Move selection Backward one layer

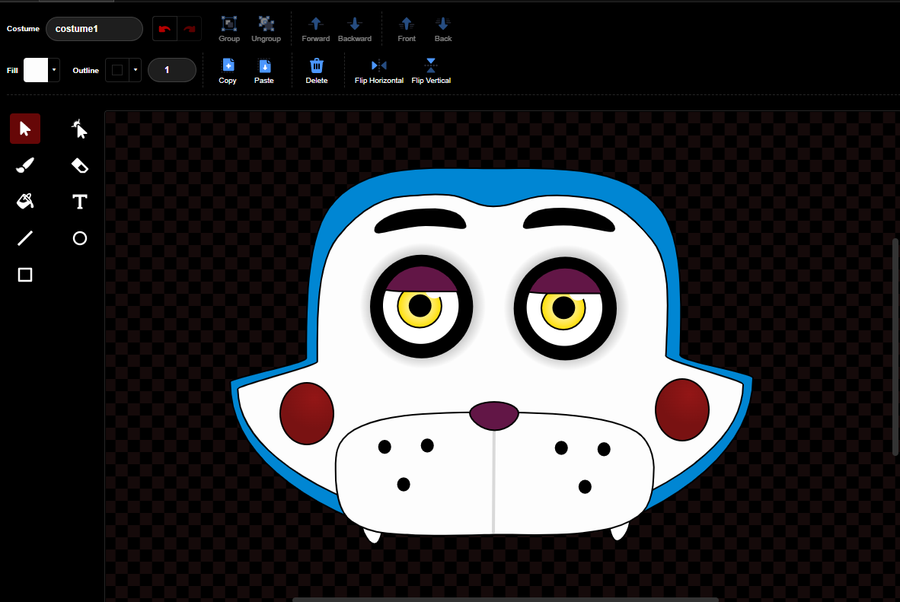355,29
